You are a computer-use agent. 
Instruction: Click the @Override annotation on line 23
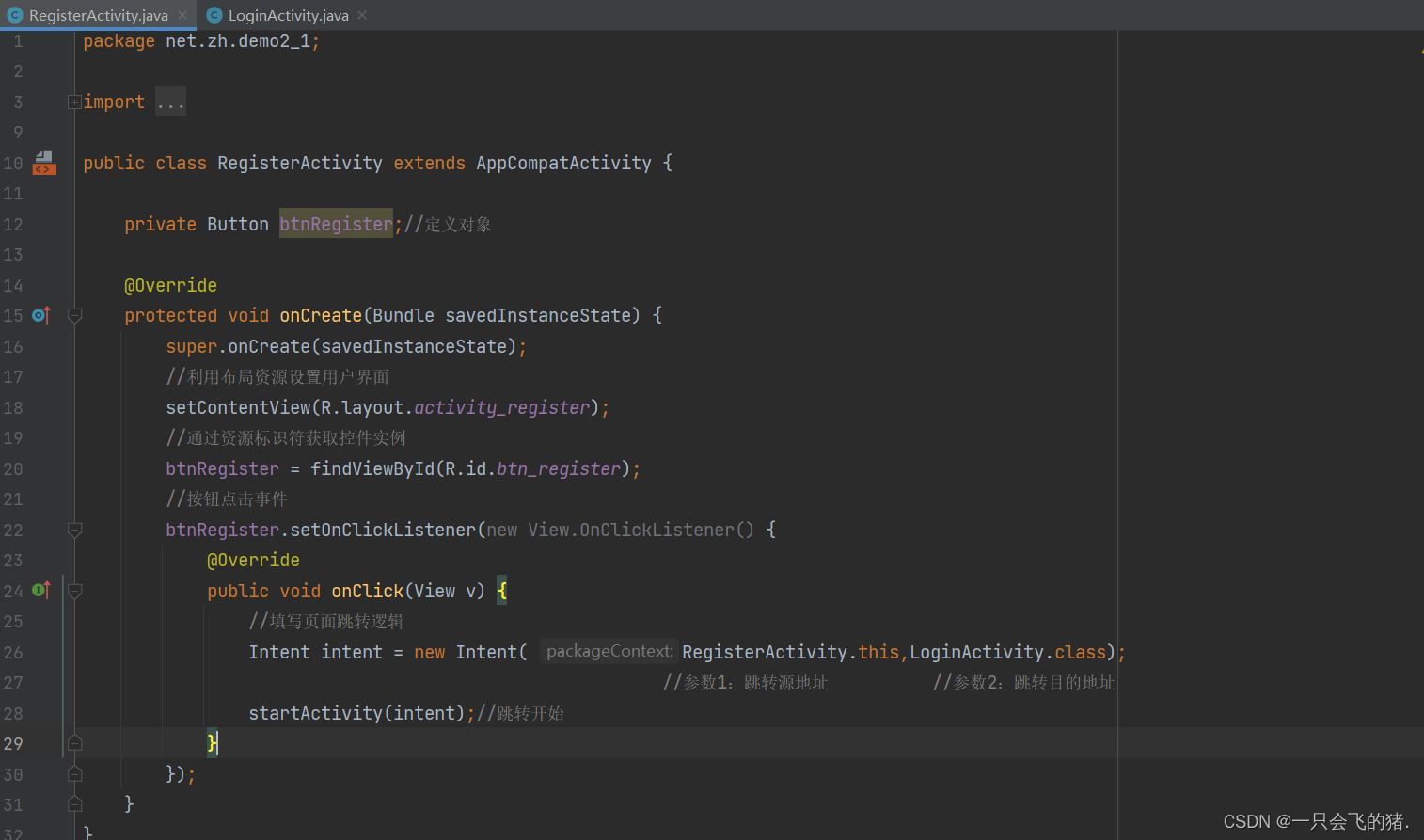point(253,560)
